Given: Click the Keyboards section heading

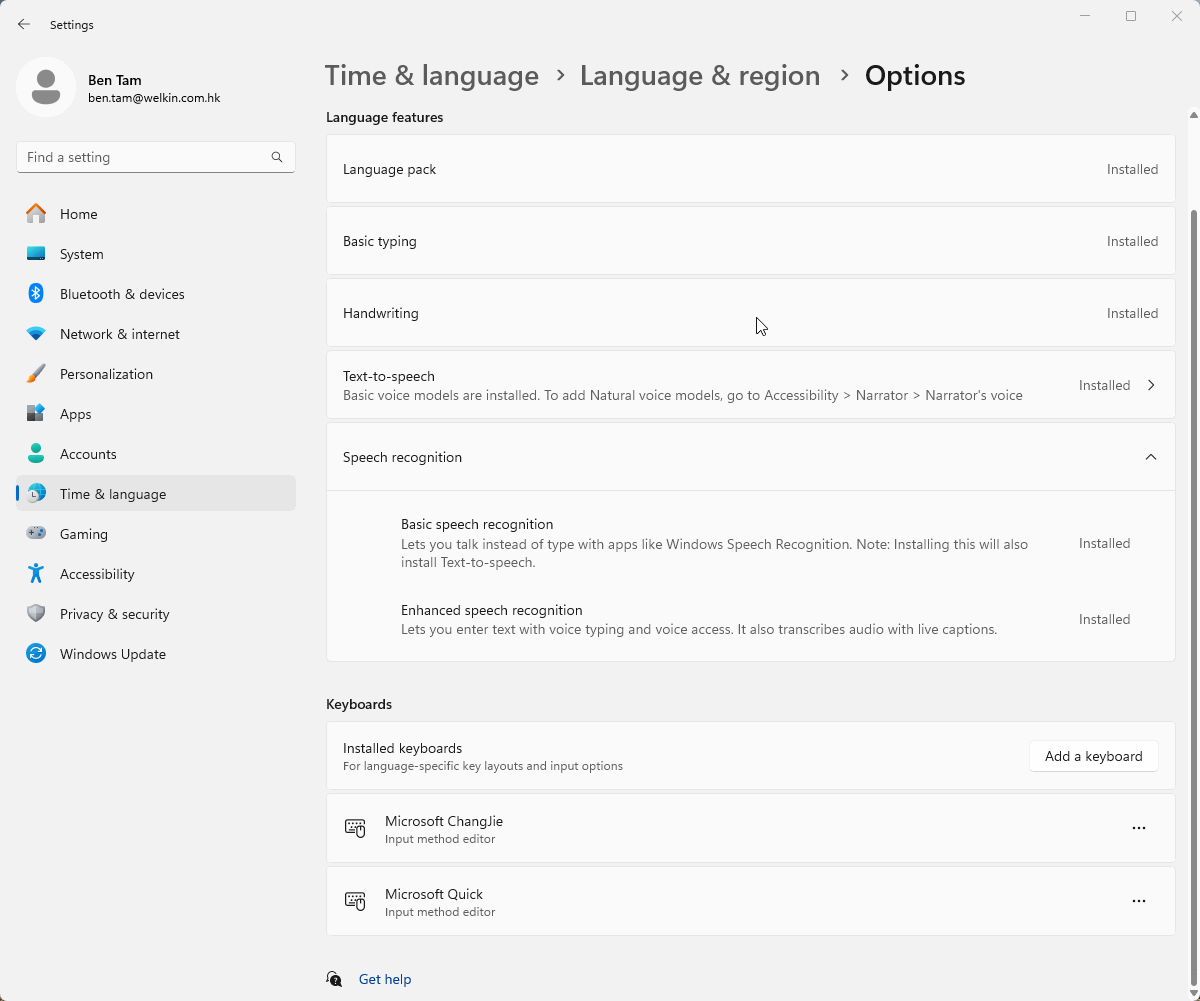Looking at the screenshot, I should (x=359, y=704).
